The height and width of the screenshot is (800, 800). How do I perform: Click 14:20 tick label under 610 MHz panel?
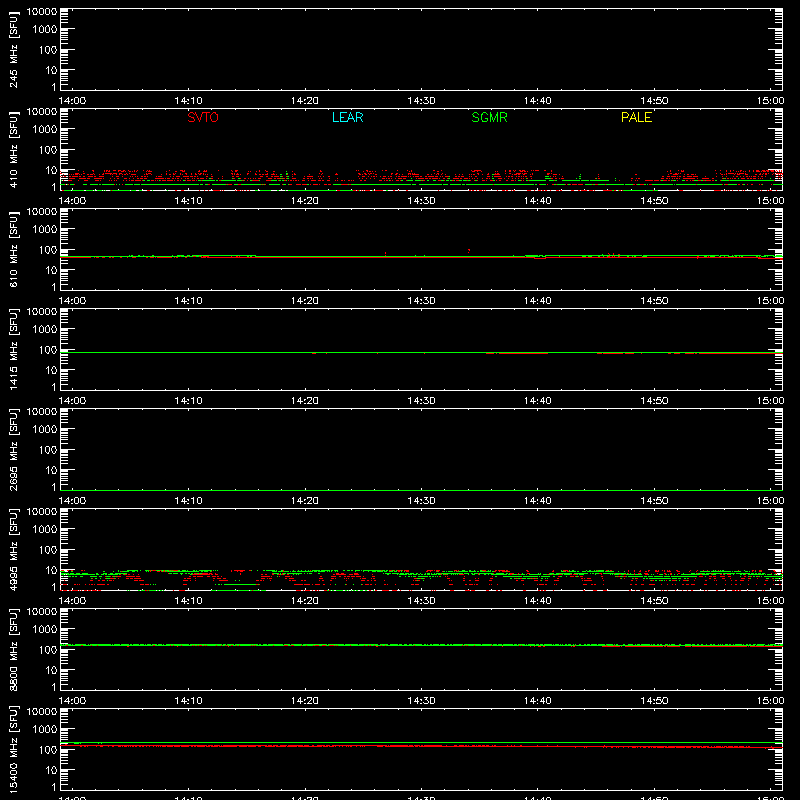tap(305, 301)
